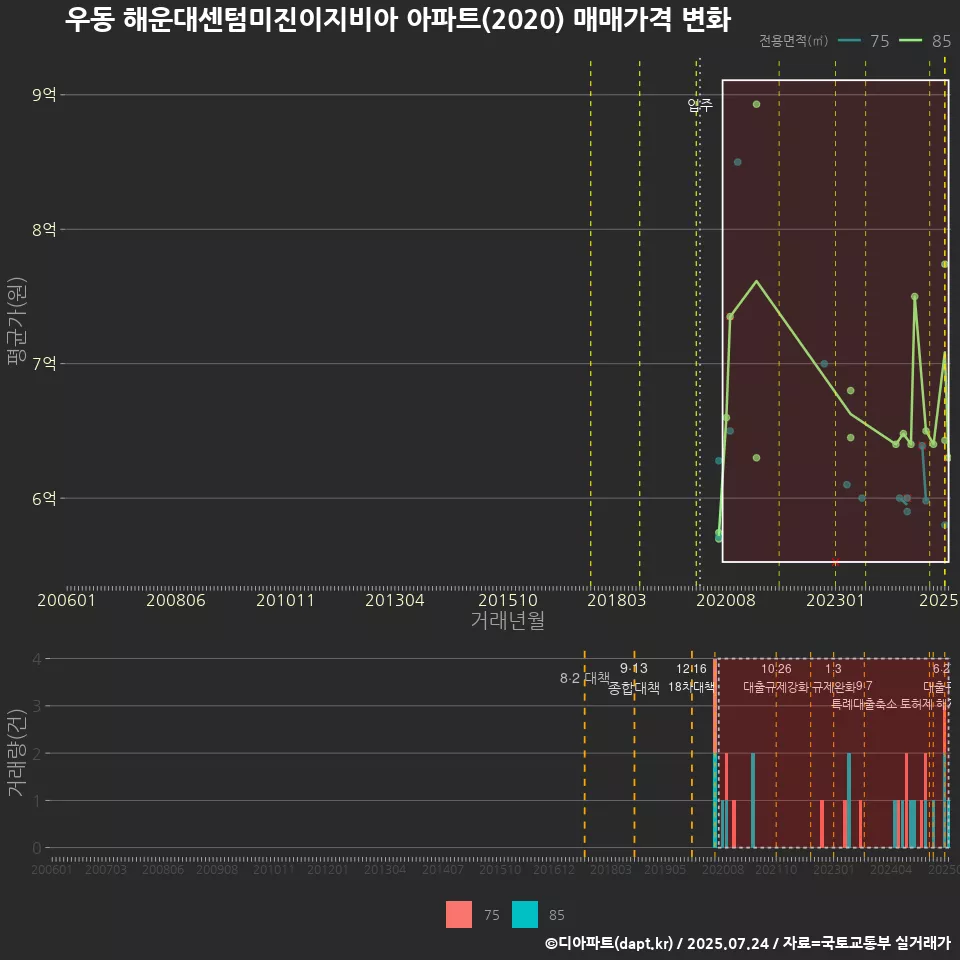The height and width of the screenshot is (960, 960).
Task: Select 202301 on the price chart x-axis
Action: (835, 600)
